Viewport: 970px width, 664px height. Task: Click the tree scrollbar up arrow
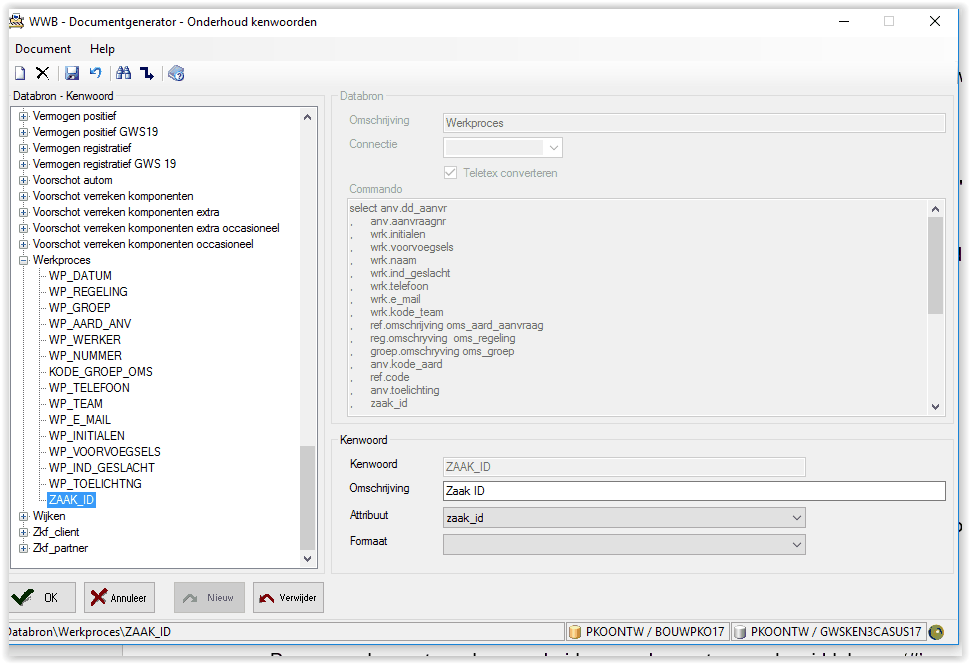(307, 117)
